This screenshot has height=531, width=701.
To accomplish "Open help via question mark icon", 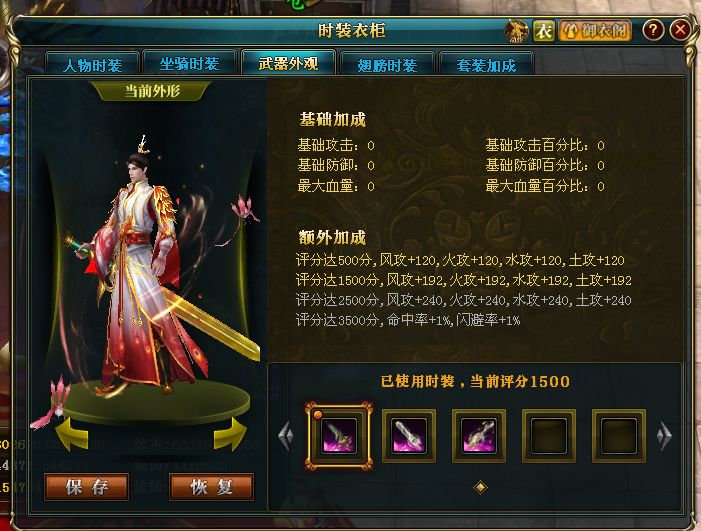I will click(653, 30).
